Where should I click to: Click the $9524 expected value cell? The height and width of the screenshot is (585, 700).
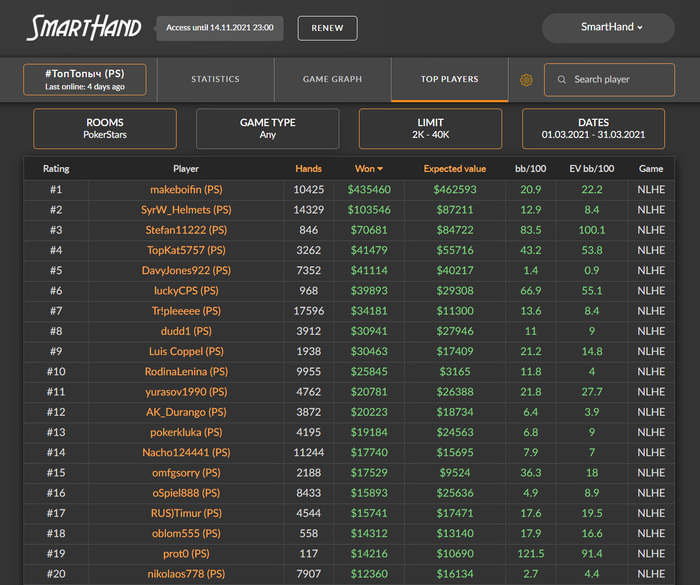point(455,473)
